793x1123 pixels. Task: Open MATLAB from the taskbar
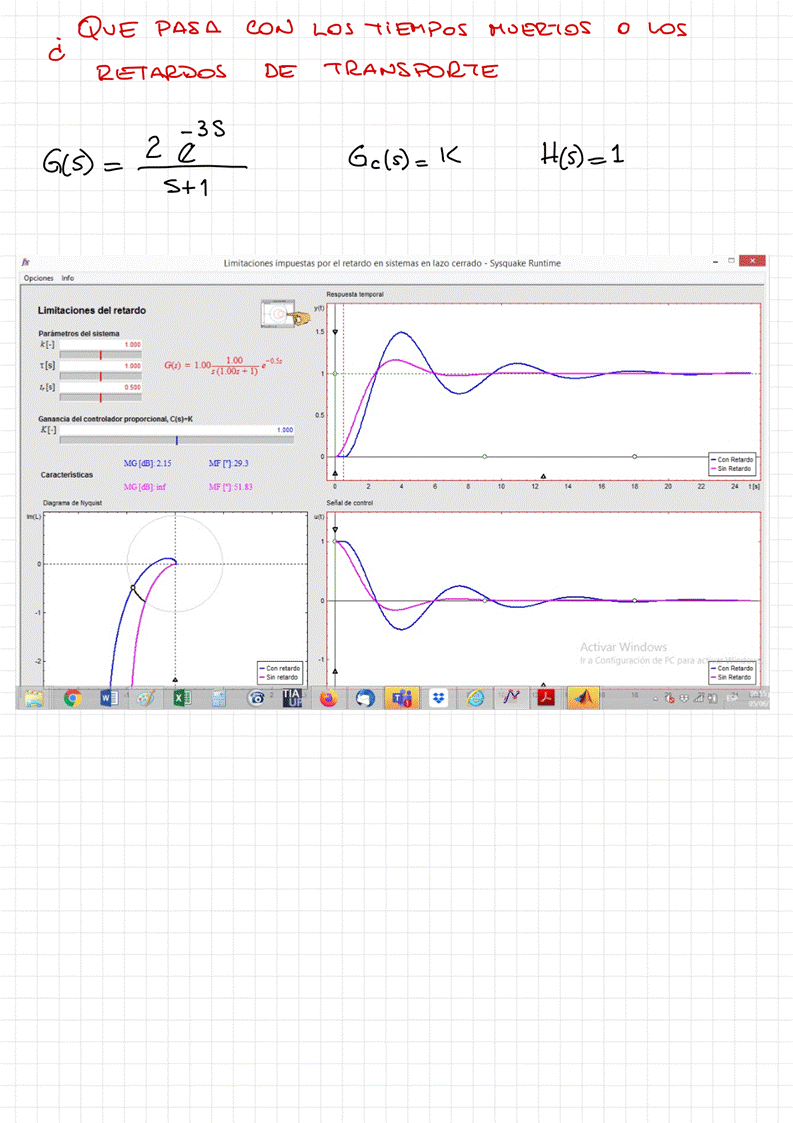[x=582, y=698]
